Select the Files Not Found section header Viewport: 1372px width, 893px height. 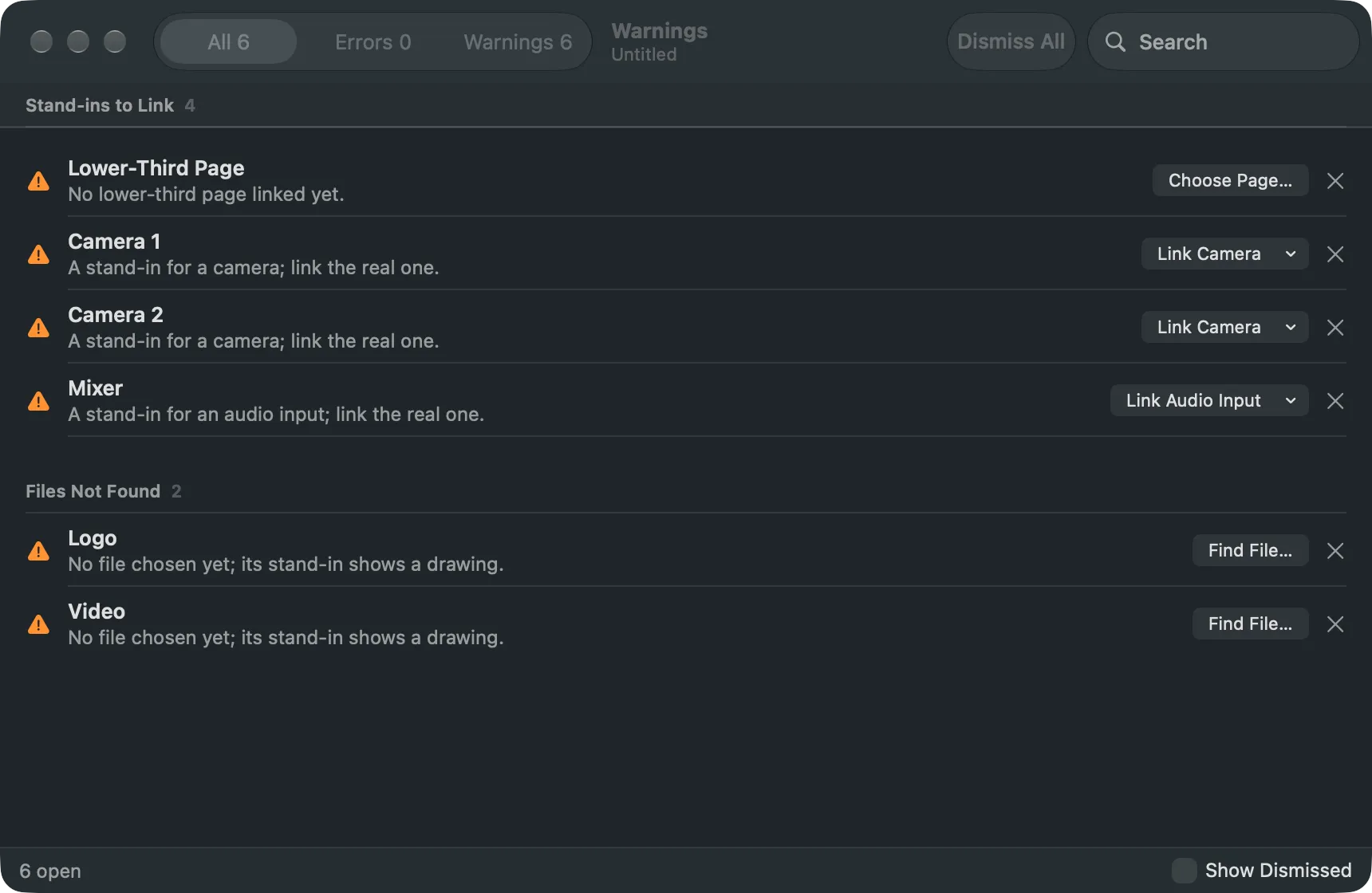[x=93, y=491]
